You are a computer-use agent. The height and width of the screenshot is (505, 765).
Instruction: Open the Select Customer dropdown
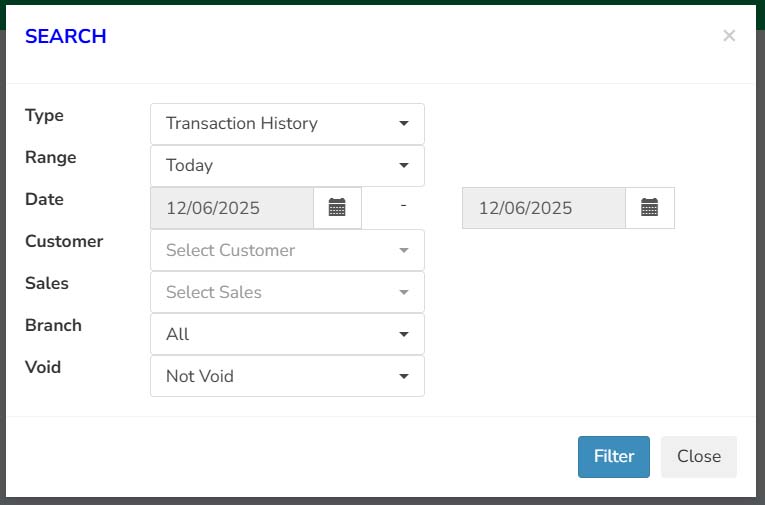coord(287,250)
